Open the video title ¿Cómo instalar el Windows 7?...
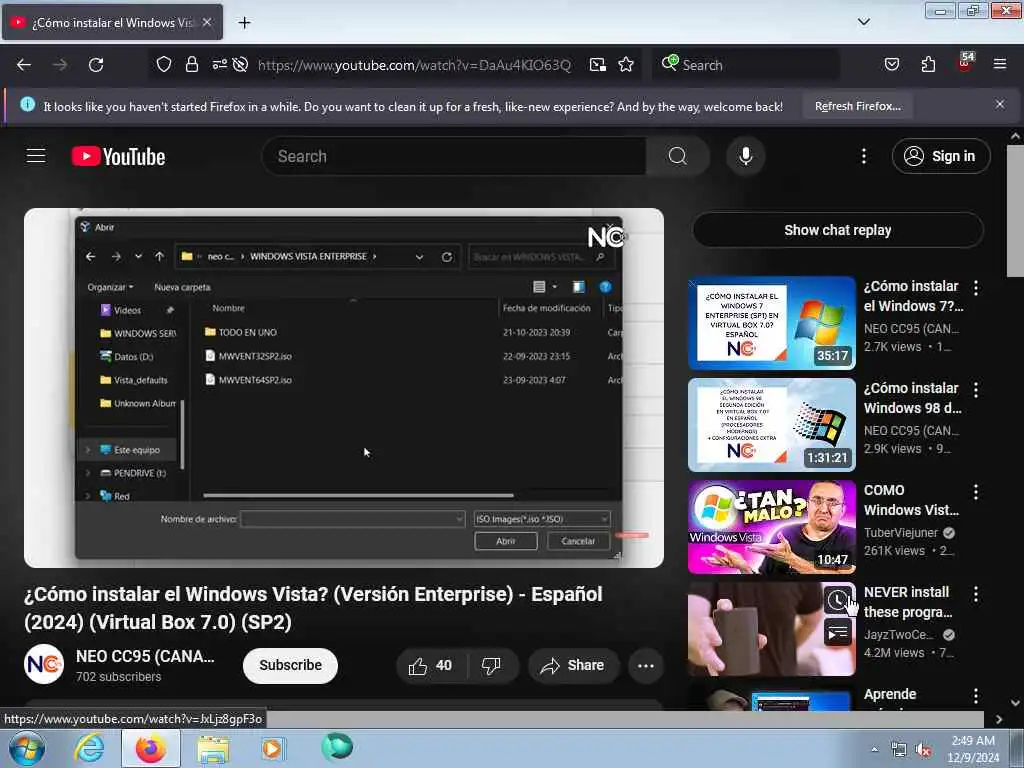The height and width of the screenshot is (768, 1024). (913, 296)
